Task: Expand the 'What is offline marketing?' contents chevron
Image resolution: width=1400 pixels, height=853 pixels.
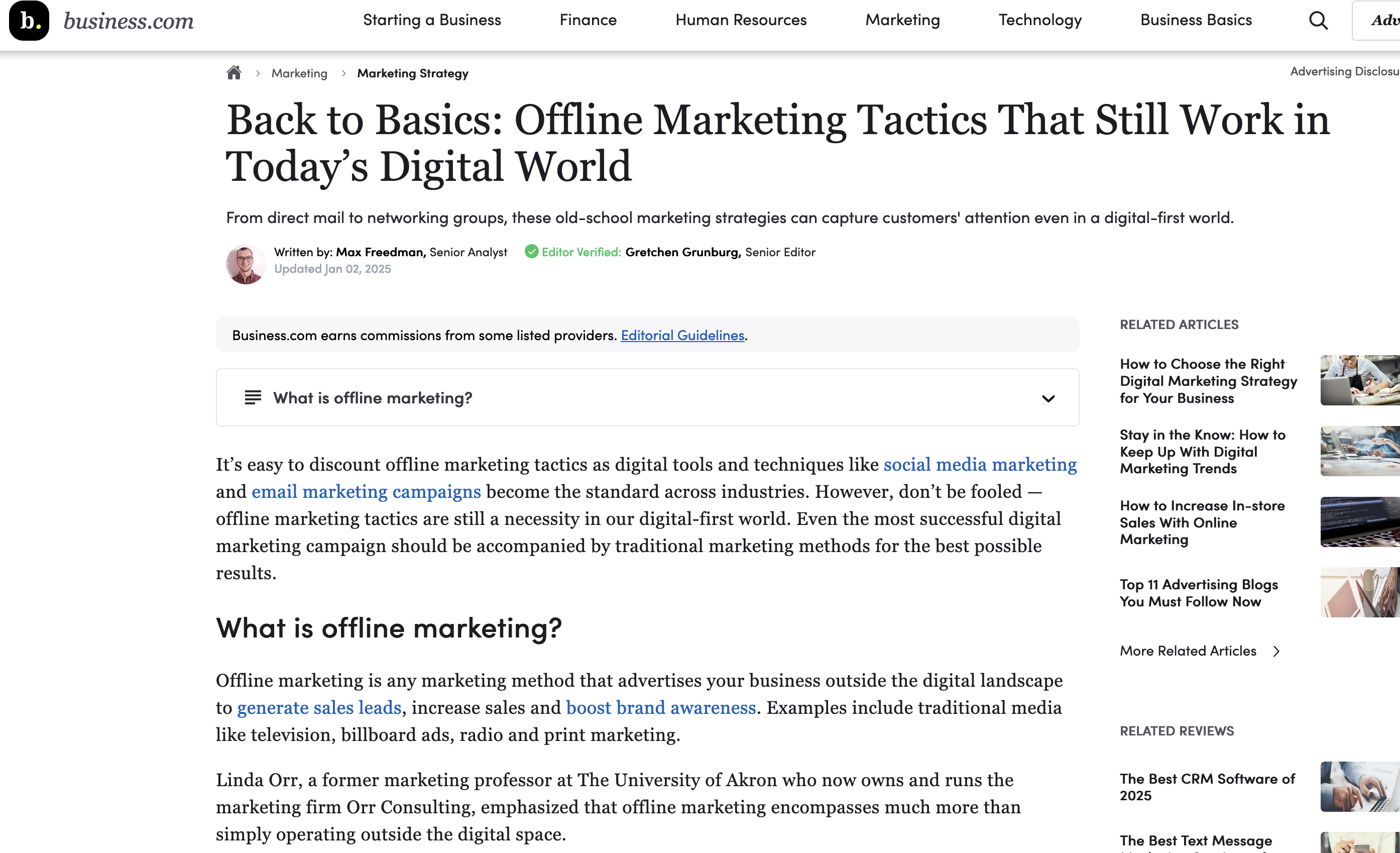Action: [x=1048, y=398]
